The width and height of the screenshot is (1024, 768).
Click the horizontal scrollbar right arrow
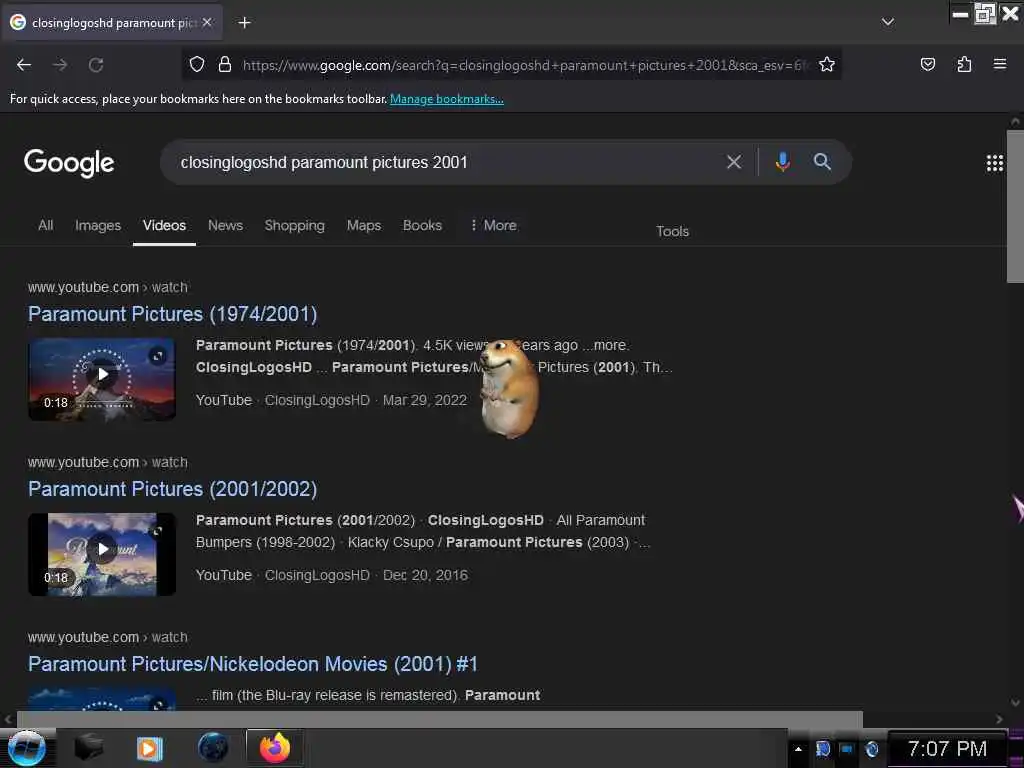(x=999, y=719)
